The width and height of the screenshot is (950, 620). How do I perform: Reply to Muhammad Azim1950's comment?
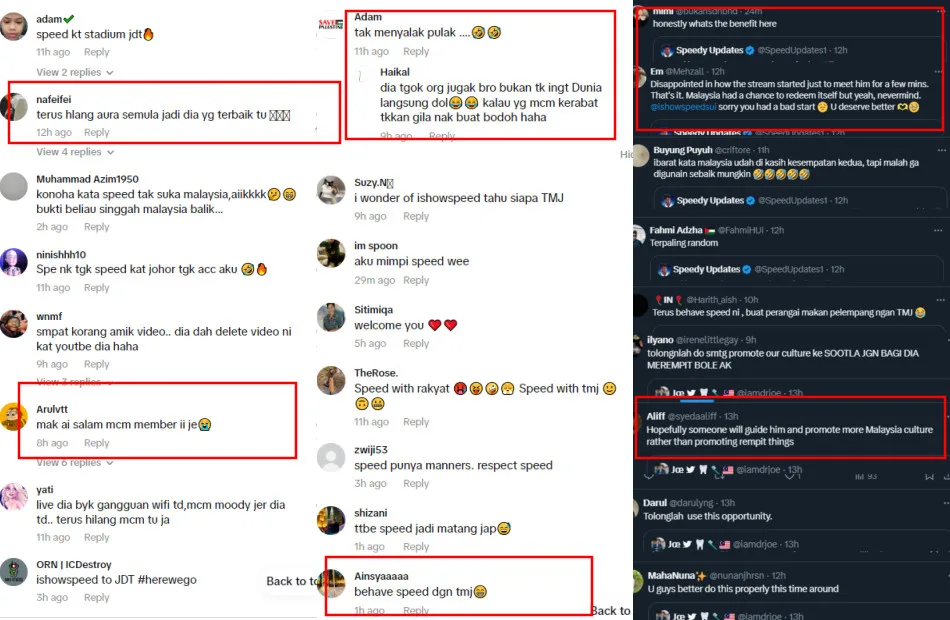tap(96, 227)
